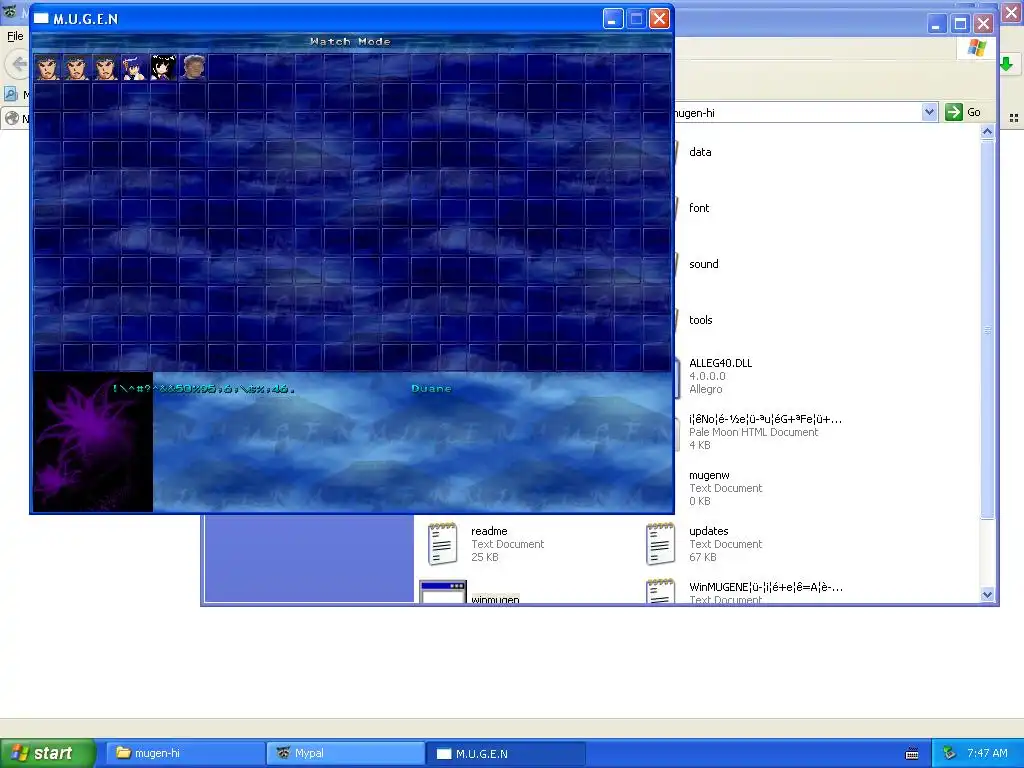
Task: Click the grey globe tab icon
Action: point(12,118)
